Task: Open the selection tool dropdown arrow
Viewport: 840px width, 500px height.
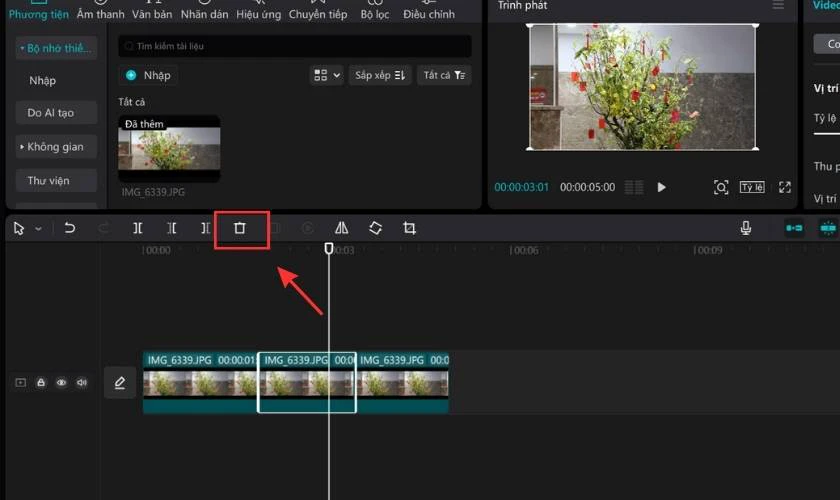Action: tap(39, 229)
